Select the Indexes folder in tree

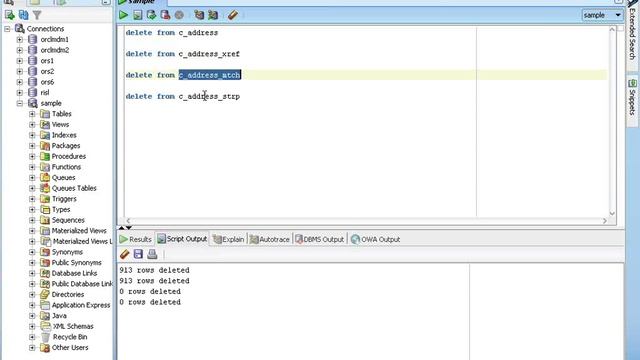(x=64, y=135)
